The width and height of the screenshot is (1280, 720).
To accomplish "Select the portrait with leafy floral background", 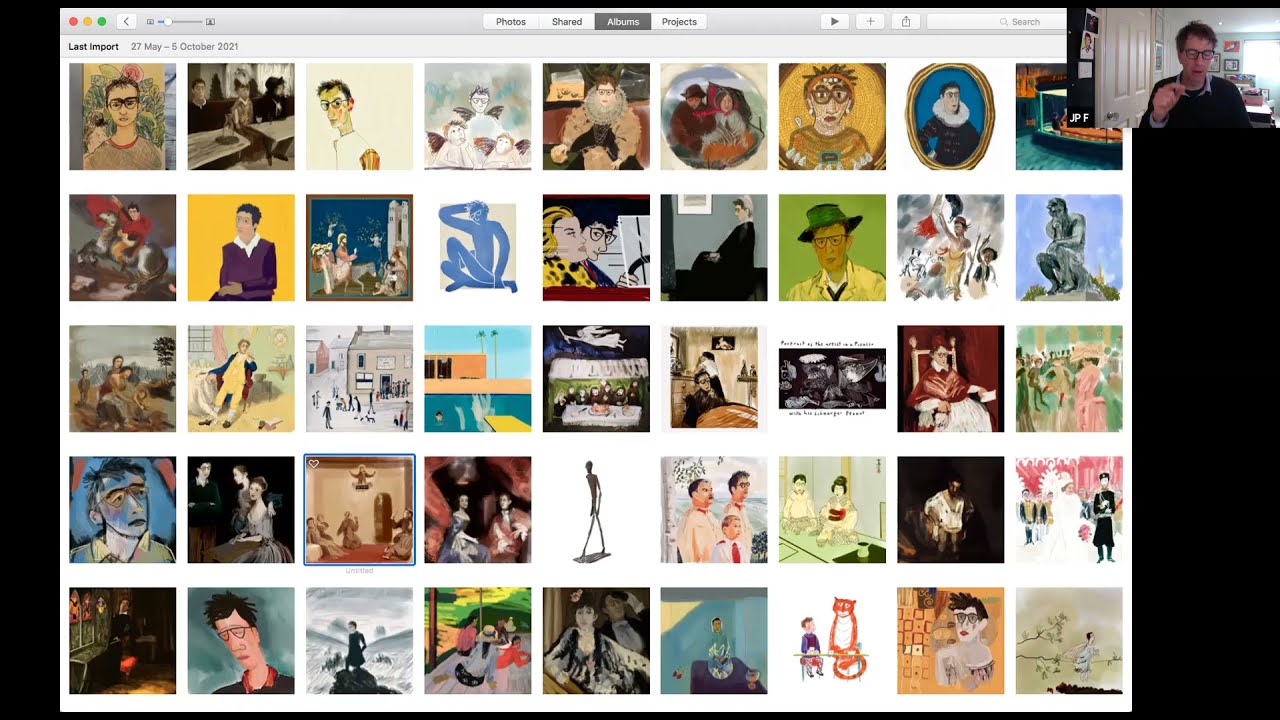I will click(x=122, y=117).
